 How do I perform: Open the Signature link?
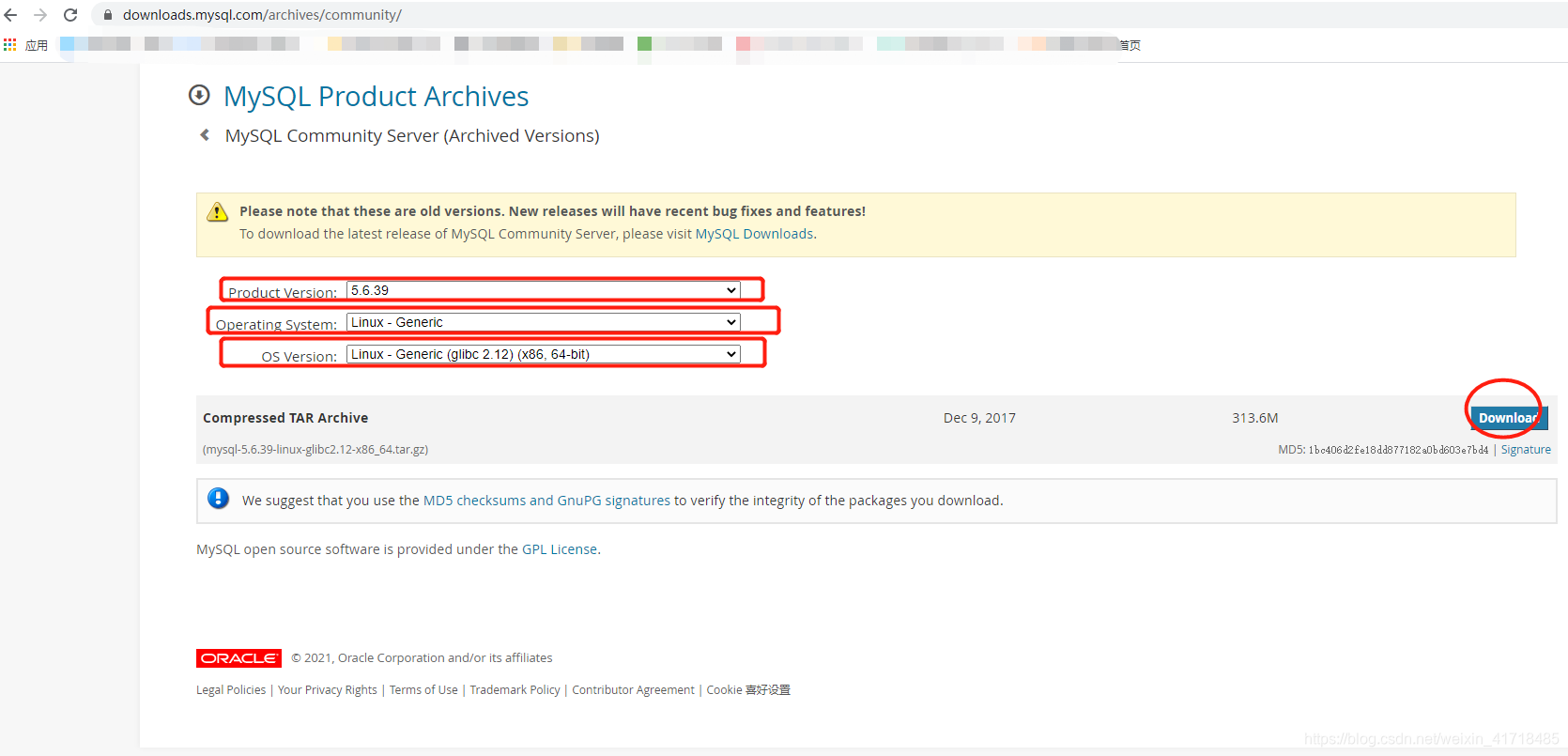1526,450
